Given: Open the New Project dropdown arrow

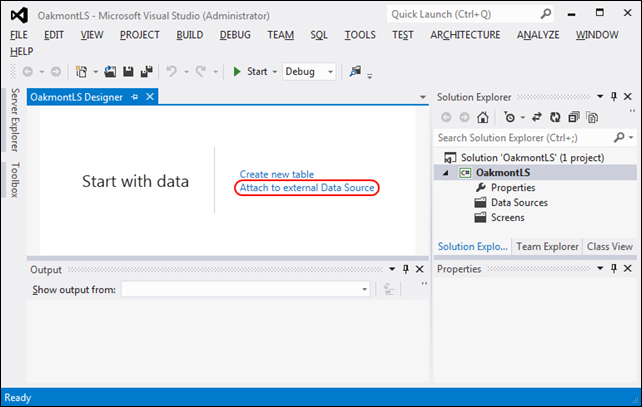Looking at the screenshot, I should (x=95, y=72).
